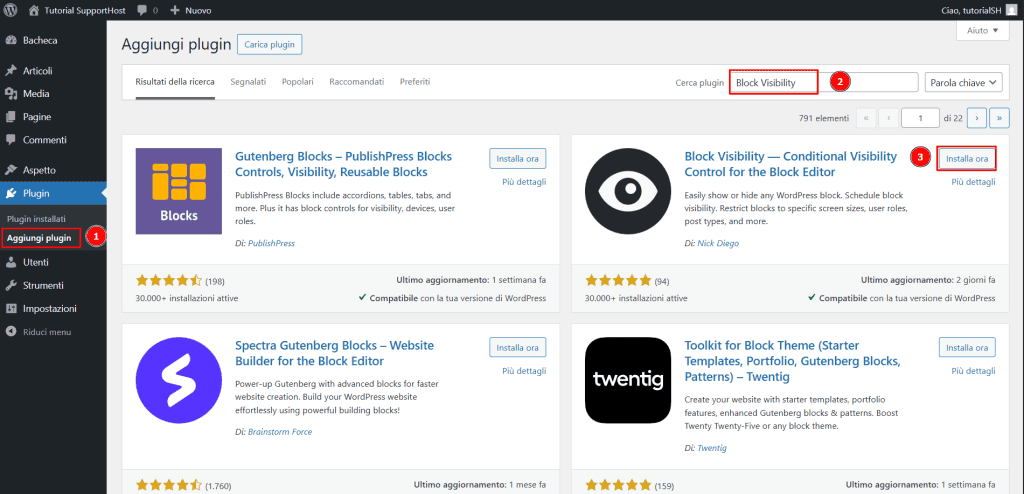Open the Nick Diego author link
The image size is (1024, 494).
coord(718,243)
